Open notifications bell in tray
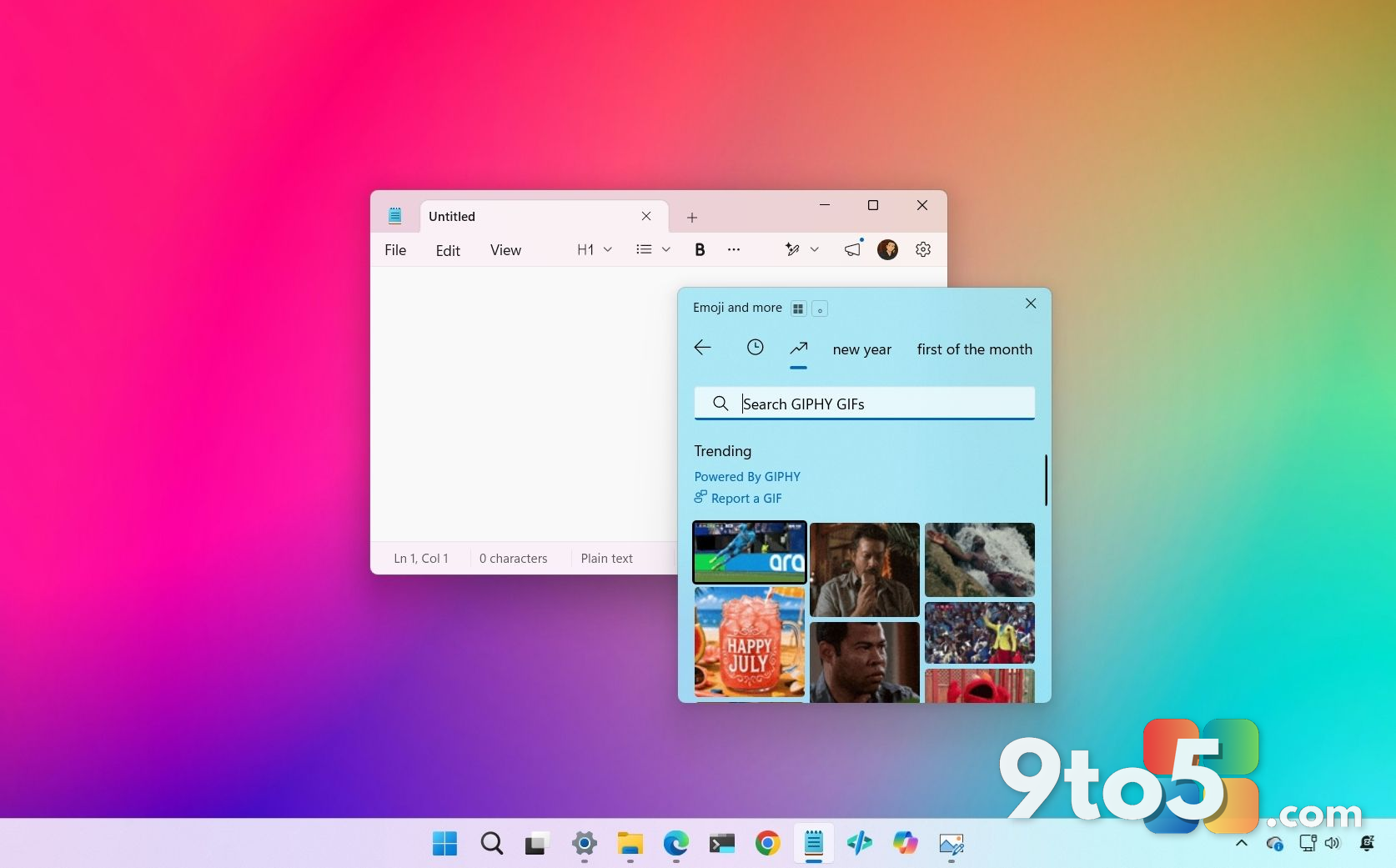Screen dimensions: 1396x868 (x=1367, y=843)
